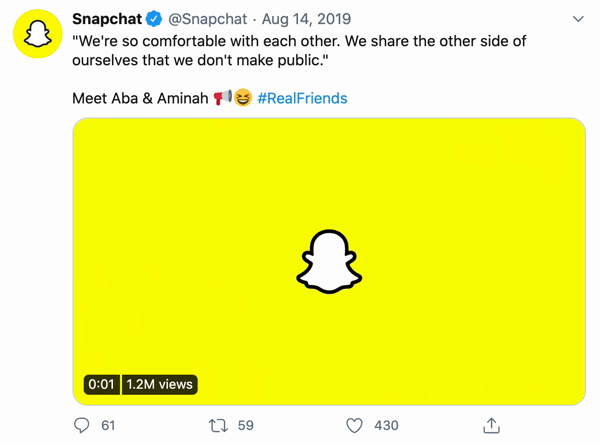The width and height of the screenshot is (600, 444).
Task: Retweet using the arrows icon
Action: [217, 425]
